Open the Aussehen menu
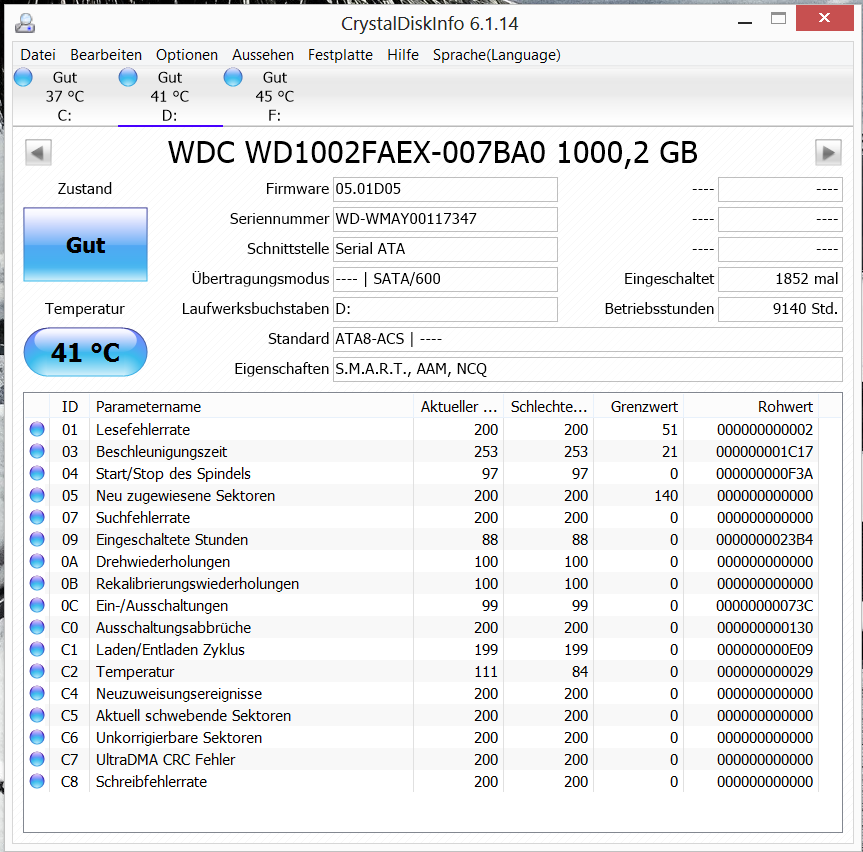863x852 pixels. point(263,55)
